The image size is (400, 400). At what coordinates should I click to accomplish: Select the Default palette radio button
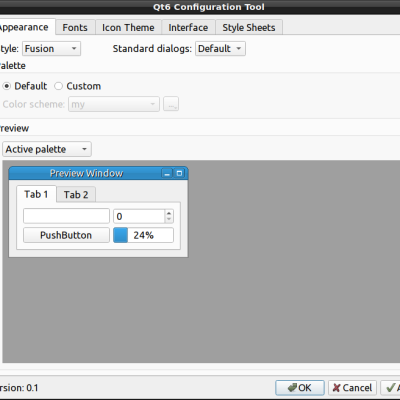coord(25,86)
